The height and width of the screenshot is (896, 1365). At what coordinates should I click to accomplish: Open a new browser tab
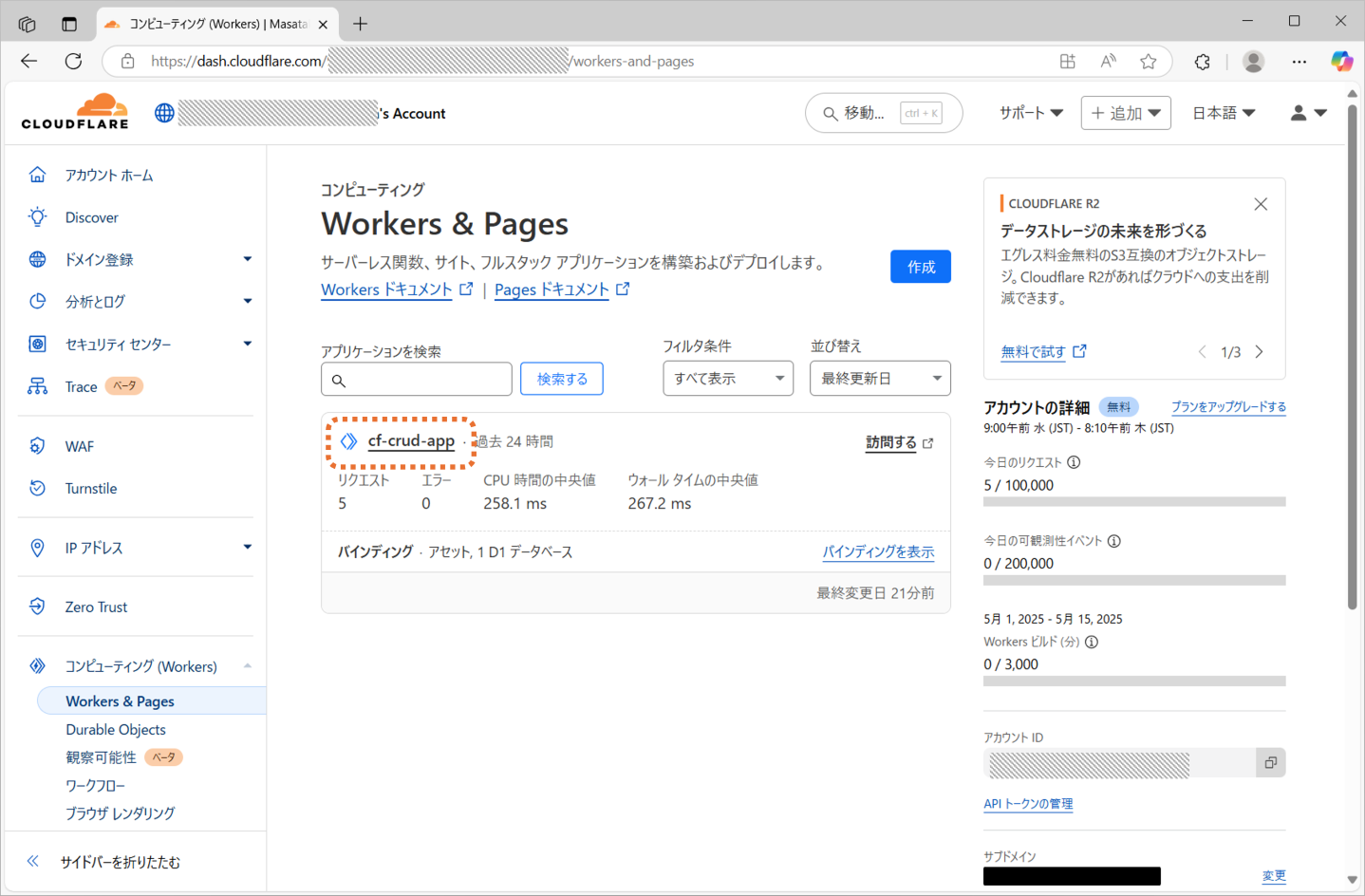pos(360,24)
